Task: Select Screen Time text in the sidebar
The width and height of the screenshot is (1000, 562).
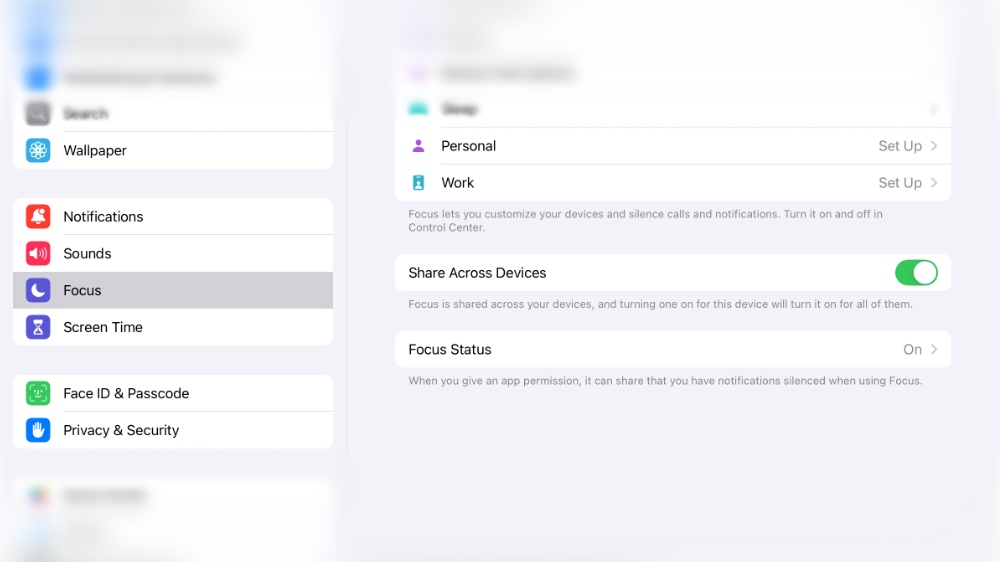Action: pos(103,327)
